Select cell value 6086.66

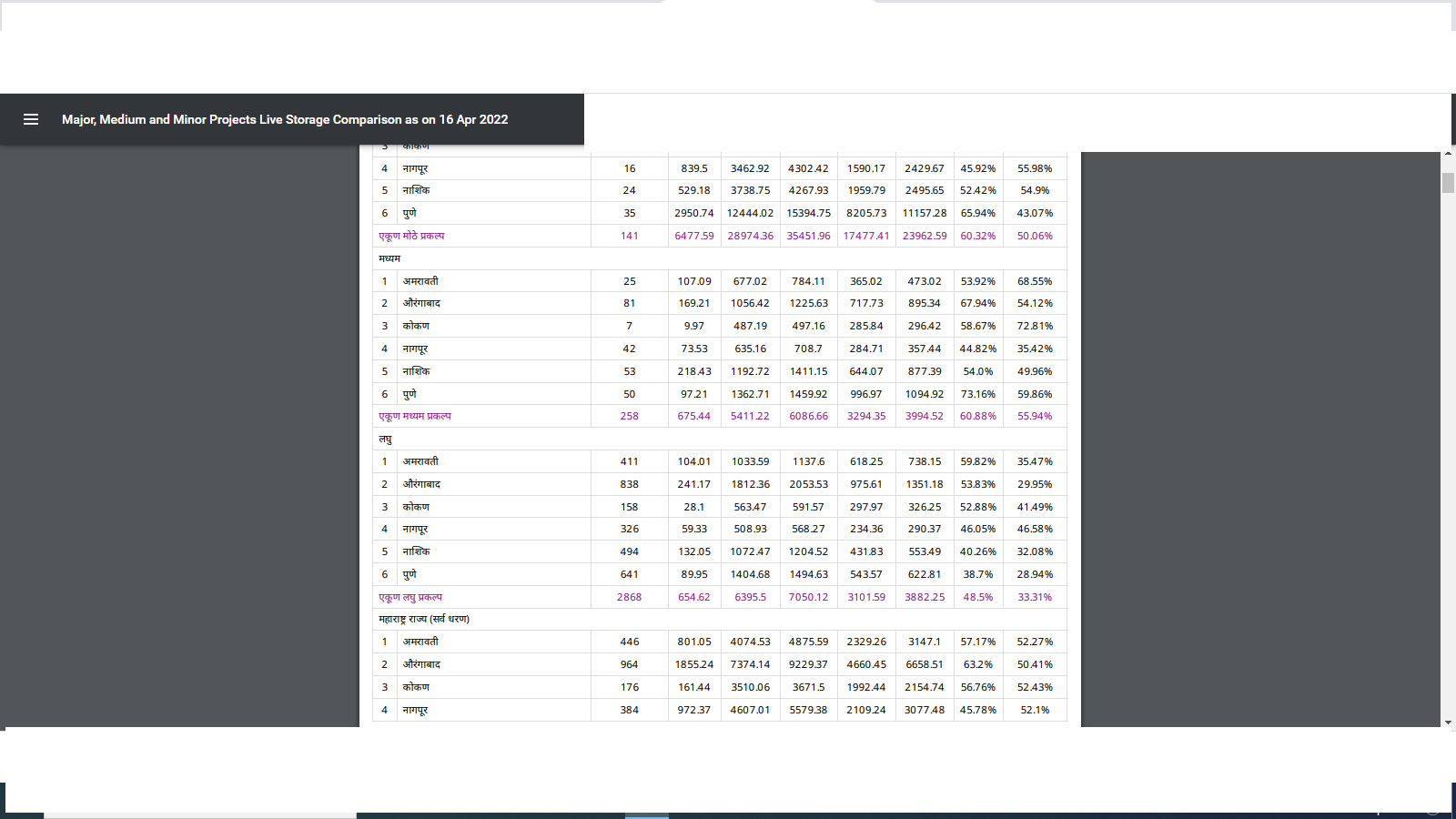pyautogui.click(x=808, y=416)
